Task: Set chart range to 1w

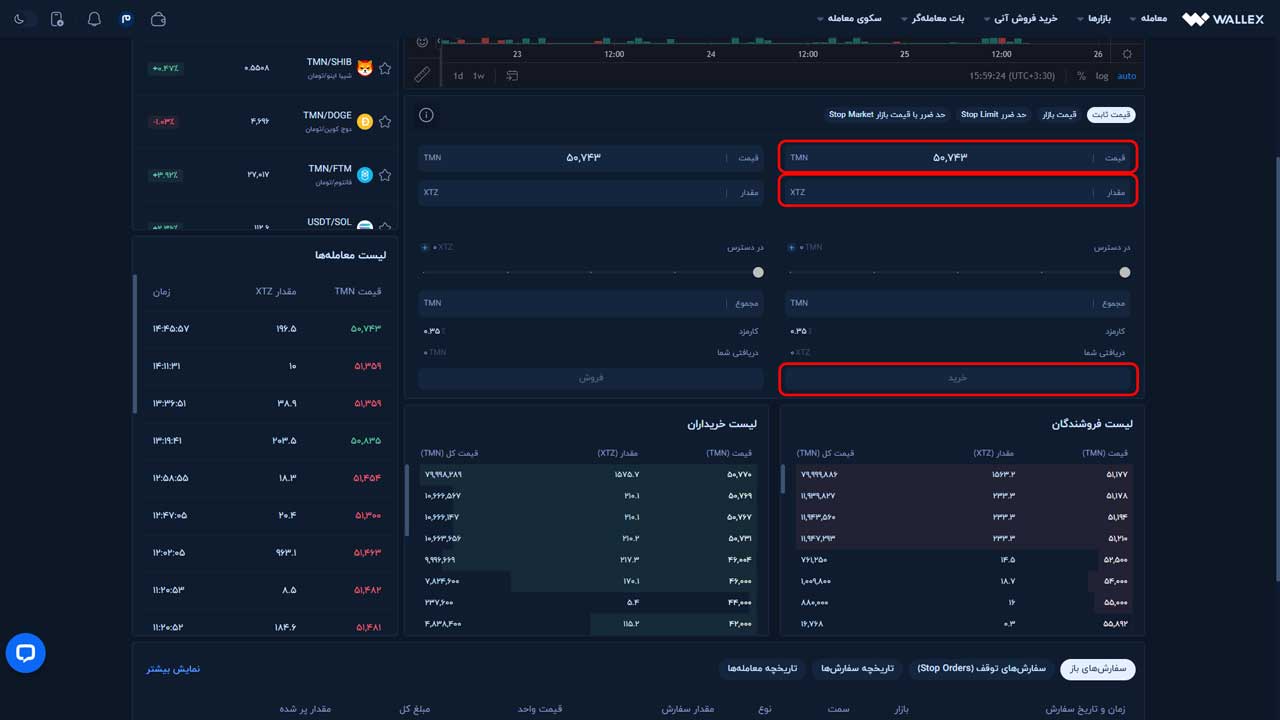Action: pos(478,76)
